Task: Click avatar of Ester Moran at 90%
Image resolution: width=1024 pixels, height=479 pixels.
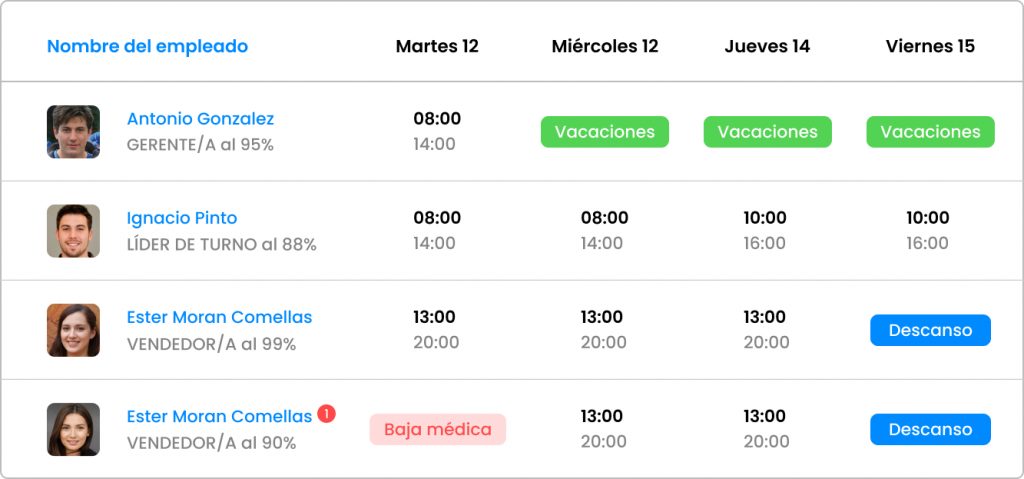Action: (x=73, y=429)
